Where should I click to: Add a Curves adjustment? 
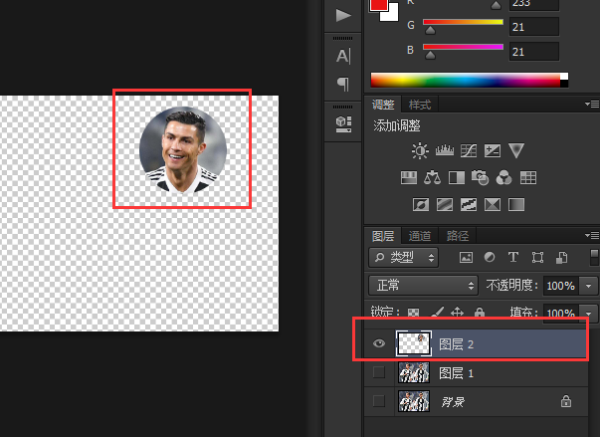tap(468, 151)
